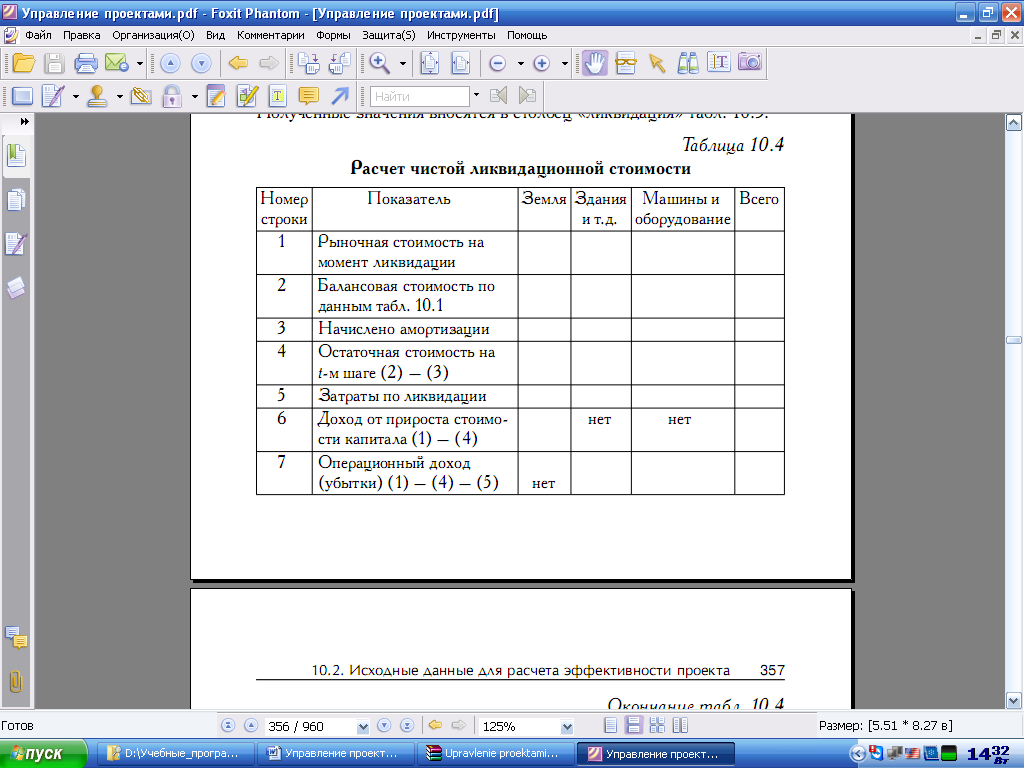Open the Инструменты menu

[461, 35]
